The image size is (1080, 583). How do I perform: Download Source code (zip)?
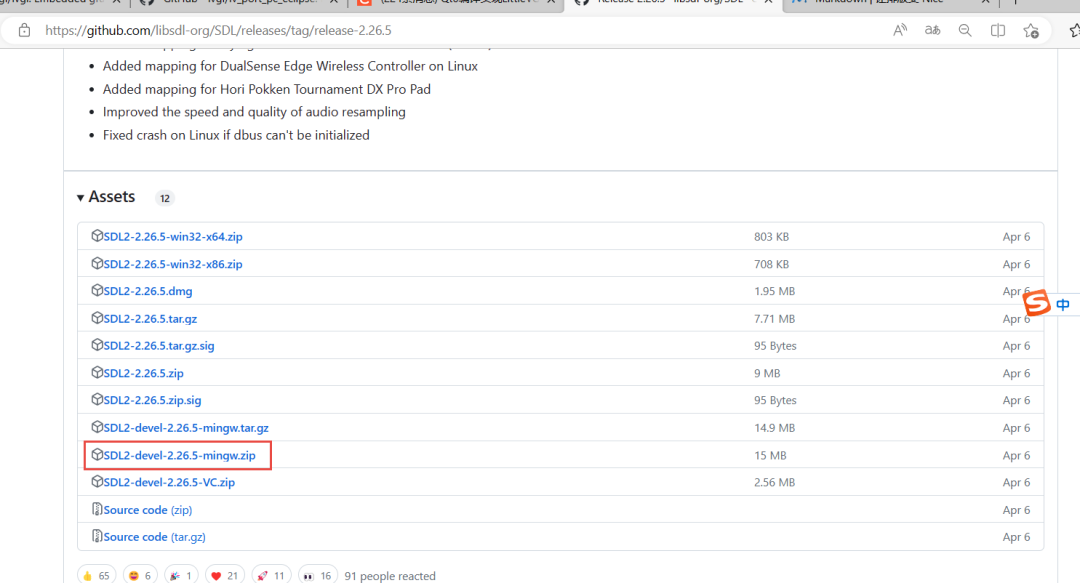147,509
